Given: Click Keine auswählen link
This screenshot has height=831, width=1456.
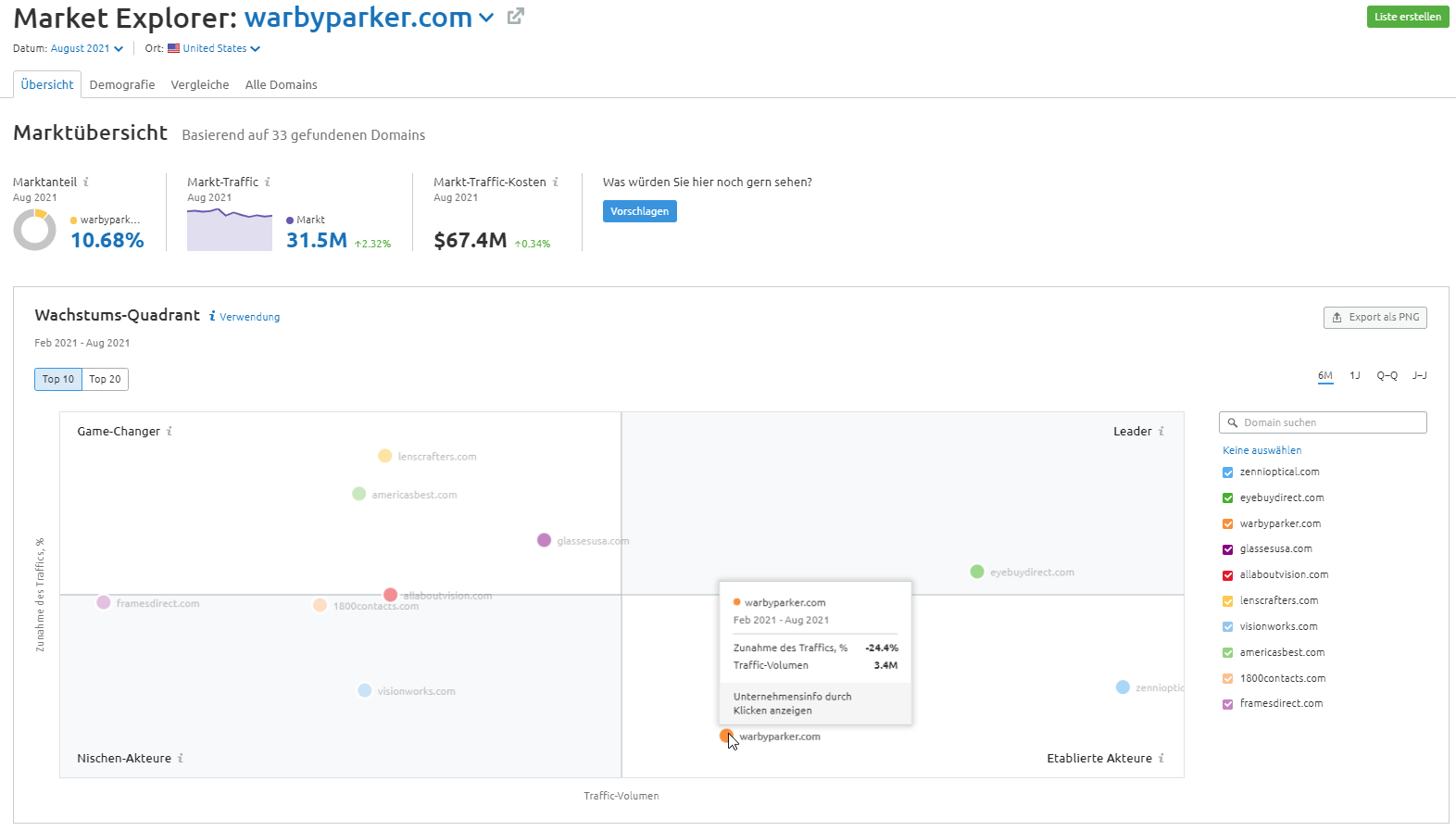Looking at the screenshot, I should [x=1262, y=450].
